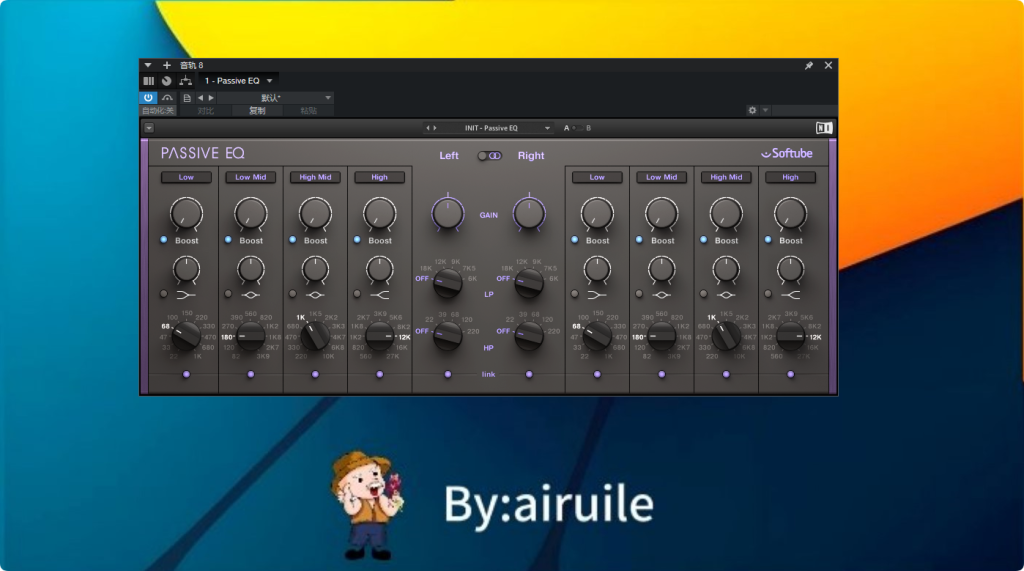Viewport: 1024px width, 571px height.
Task: Step to previous NI preset arrow
Action: [x=428, y=128]
